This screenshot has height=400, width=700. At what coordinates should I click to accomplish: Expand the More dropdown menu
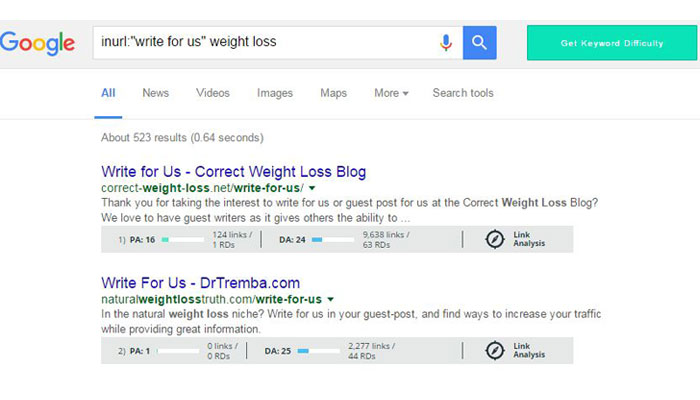point(391,93)
